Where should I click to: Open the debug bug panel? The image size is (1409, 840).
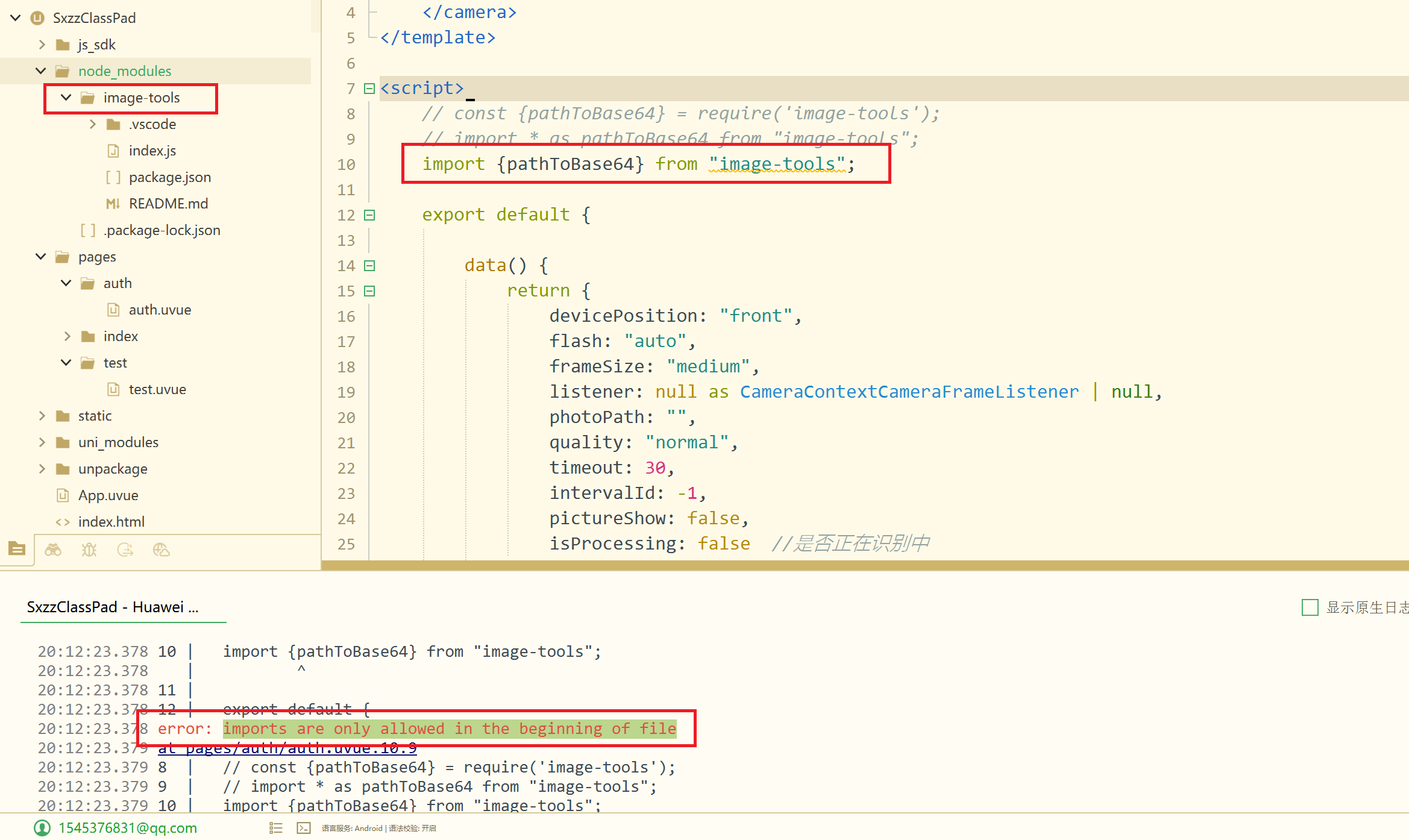[89, 550]
